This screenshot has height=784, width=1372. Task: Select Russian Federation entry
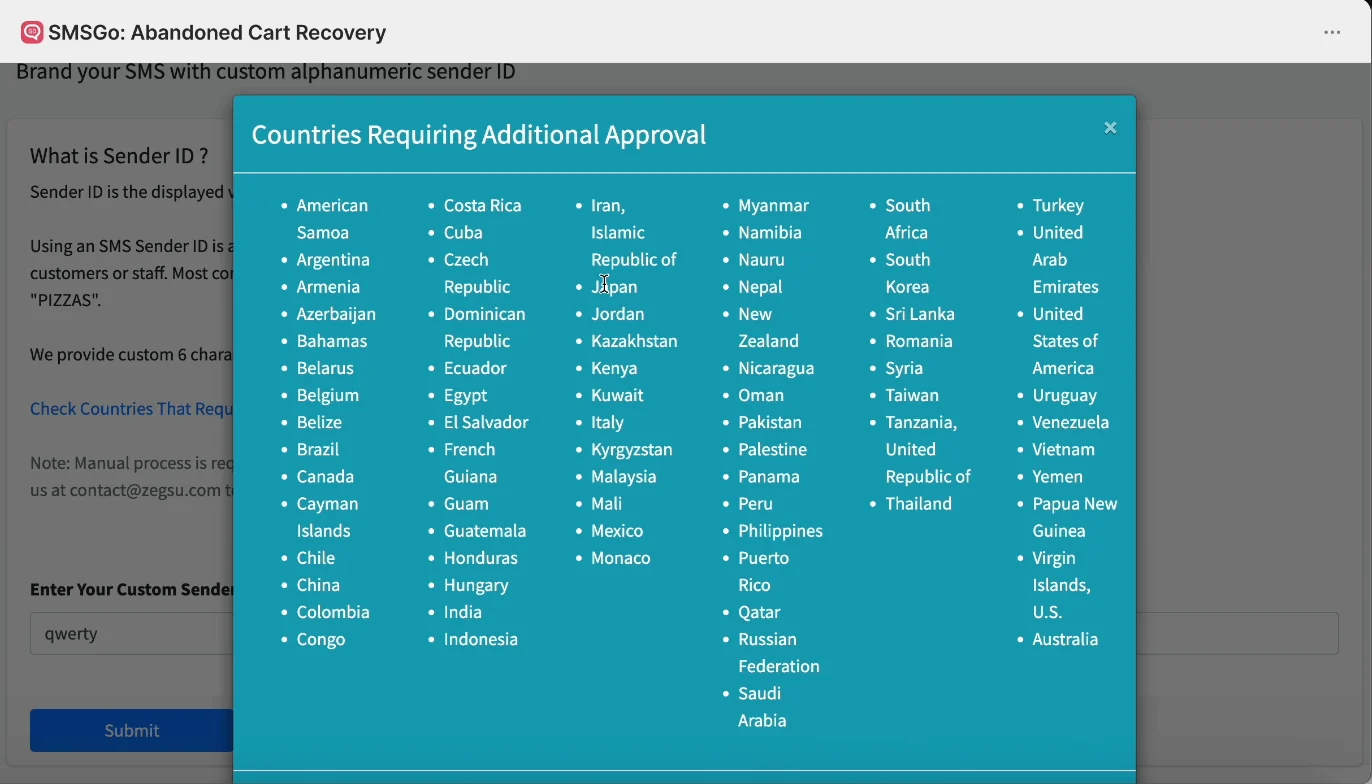pos(779,653)
